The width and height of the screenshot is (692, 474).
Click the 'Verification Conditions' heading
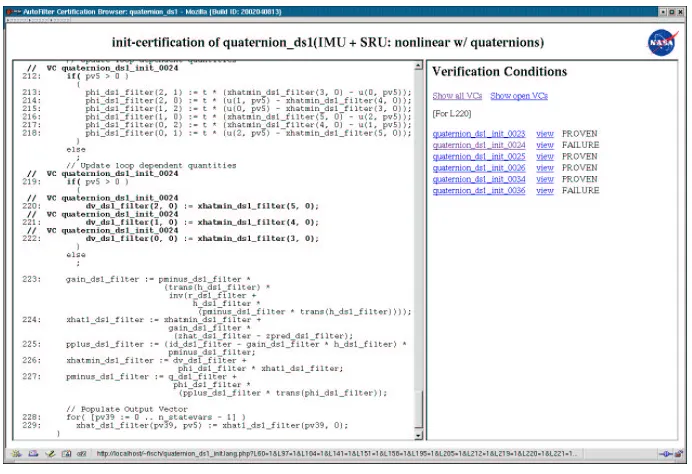500,71
